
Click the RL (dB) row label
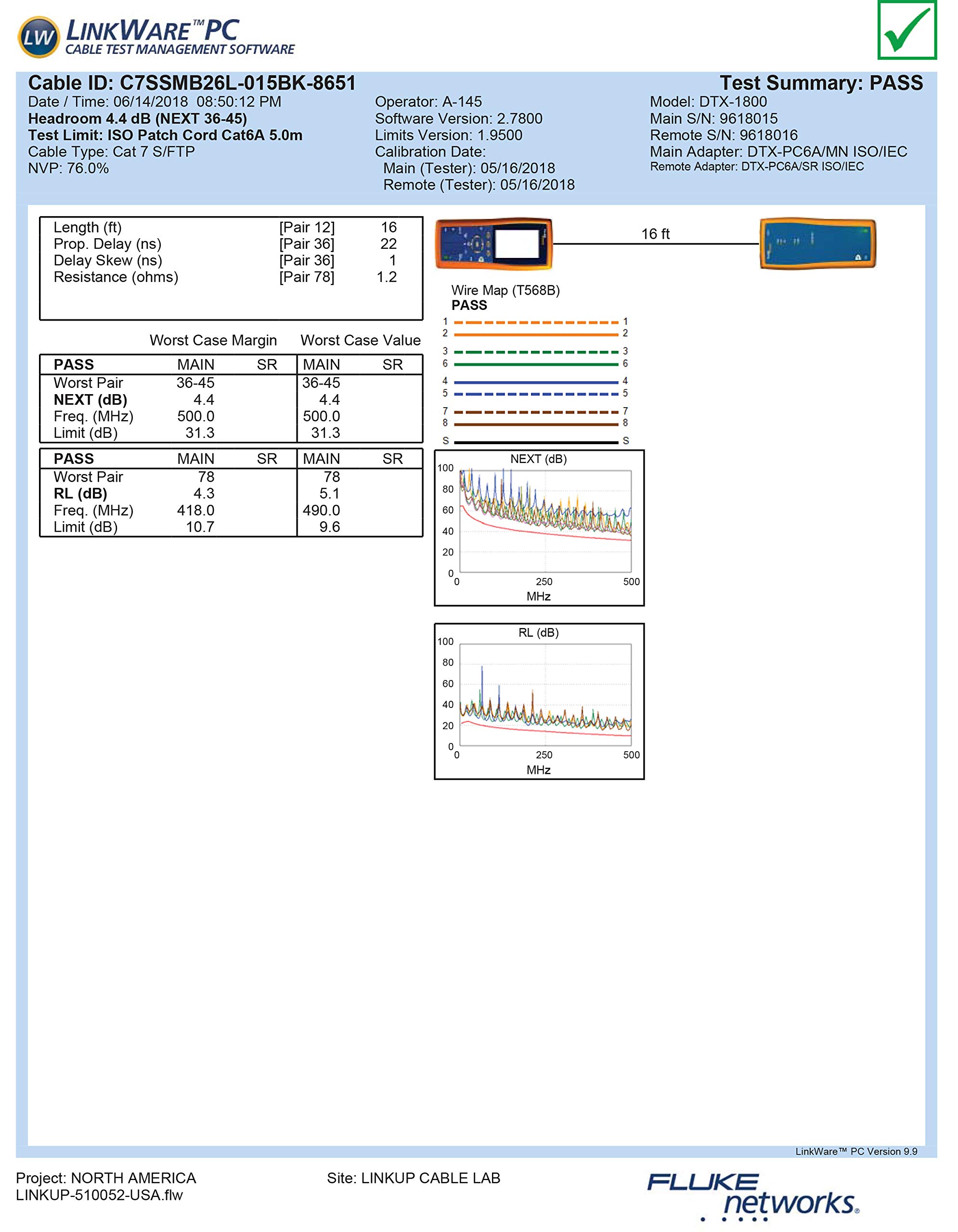tap(80, 494)
